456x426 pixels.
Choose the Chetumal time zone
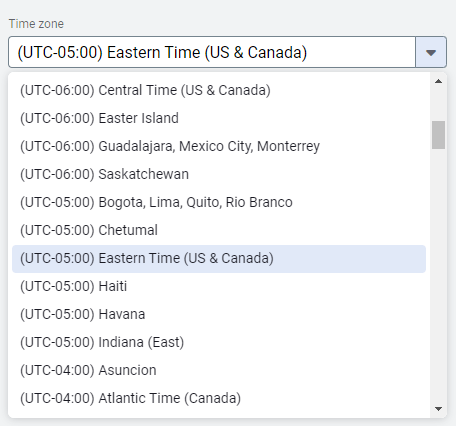click(219, 230)
